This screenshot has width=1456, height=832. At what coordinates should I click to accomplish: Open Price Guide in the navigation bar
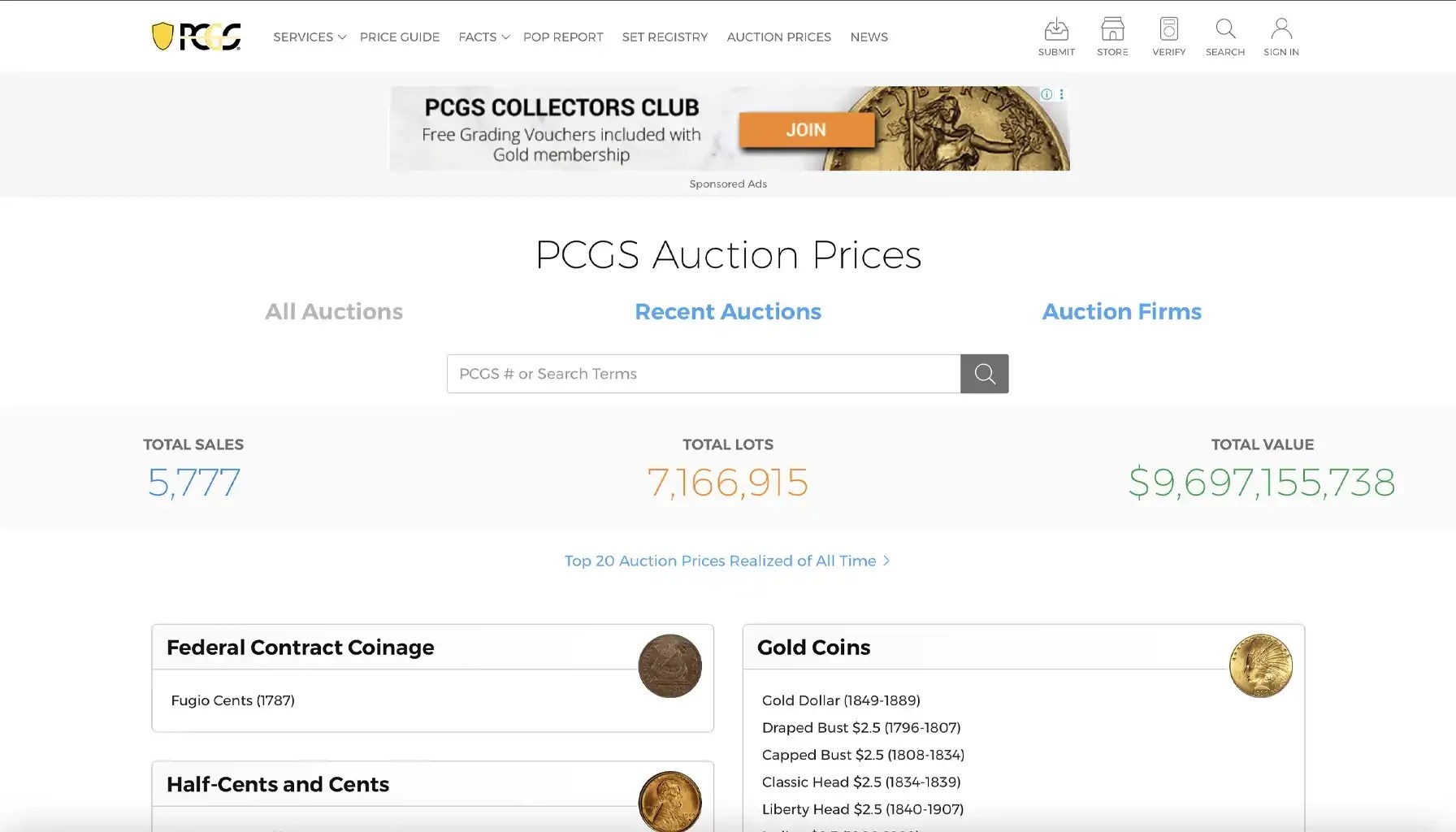(400, 37)
